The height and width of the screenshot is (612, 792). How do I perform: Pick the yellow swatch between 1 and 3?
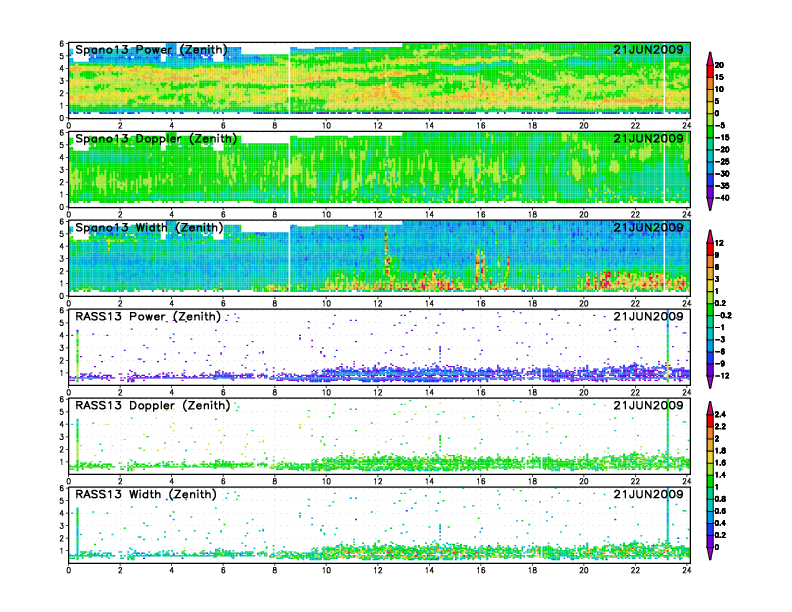(710, 285)
